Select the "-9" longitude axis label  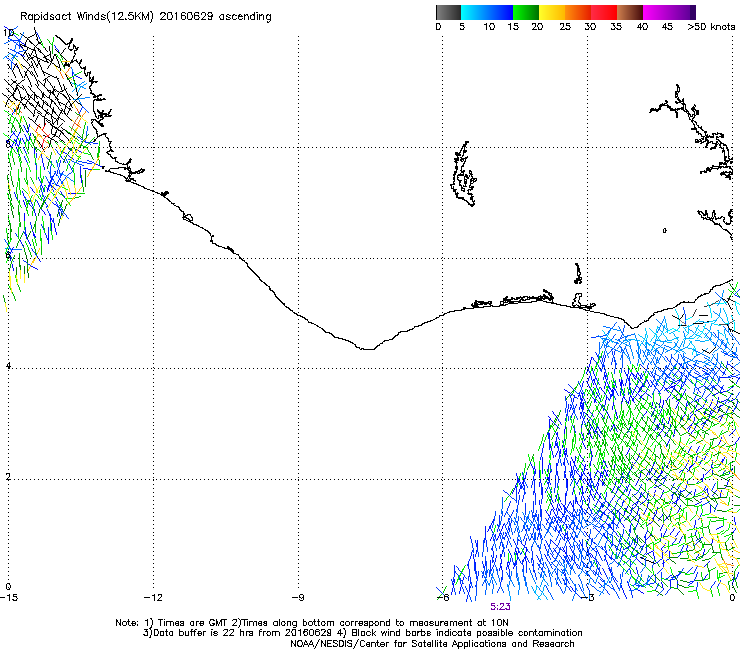click(298, 598)
